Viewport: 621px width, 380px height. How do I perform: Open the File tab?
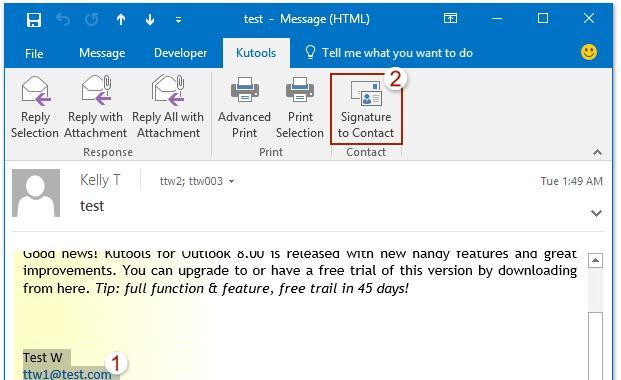click(x=34, y=53)
